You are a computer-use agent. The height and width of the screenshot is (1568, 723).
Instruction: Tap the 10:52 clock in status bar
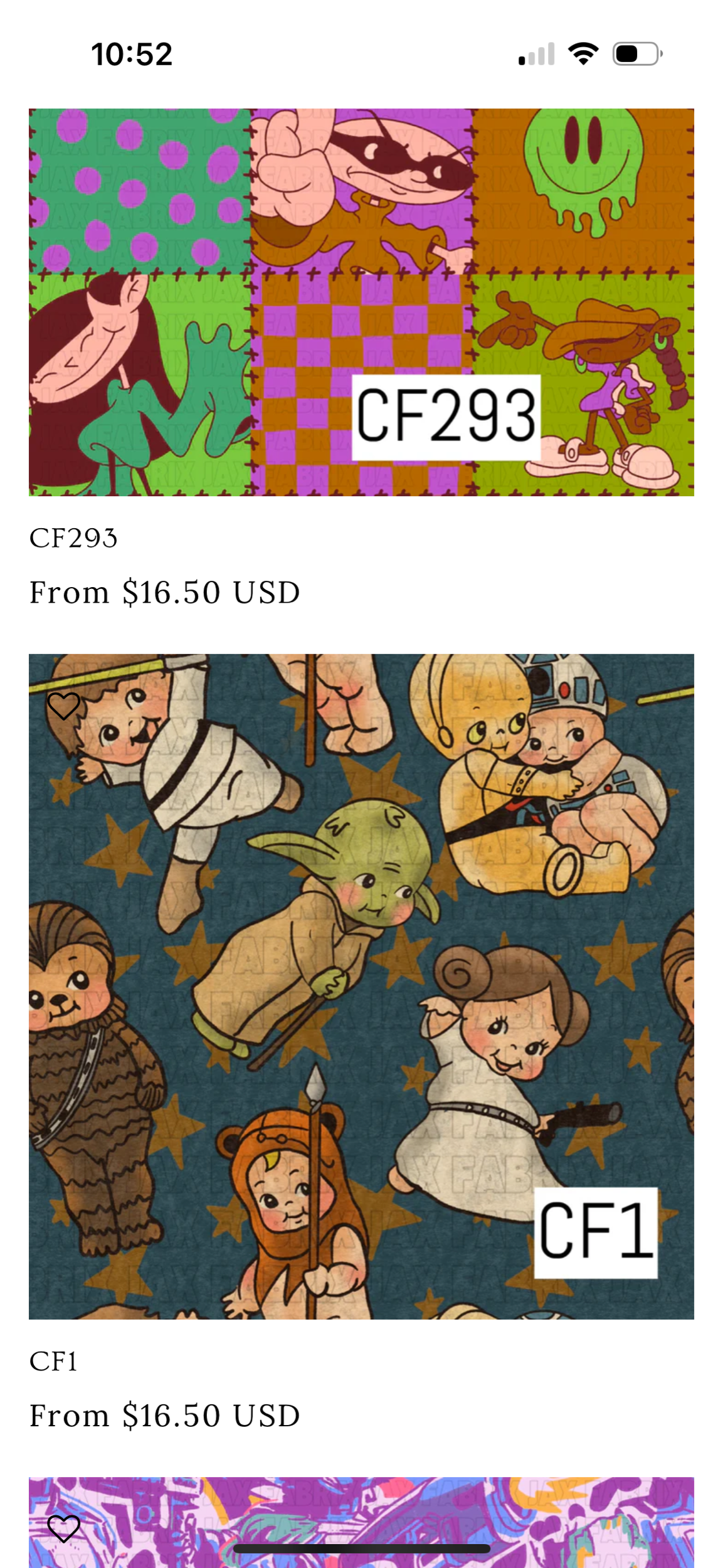click(132, 54)
